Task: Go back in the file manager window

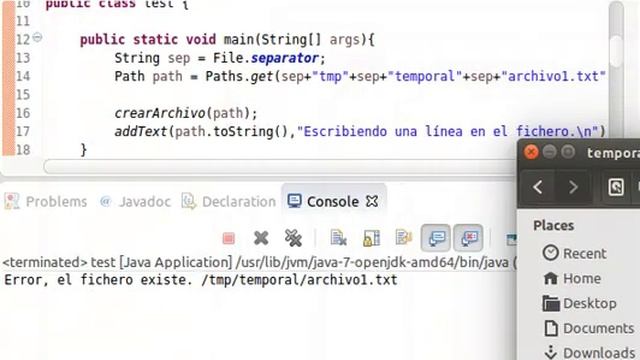Action: click(538, 187)
